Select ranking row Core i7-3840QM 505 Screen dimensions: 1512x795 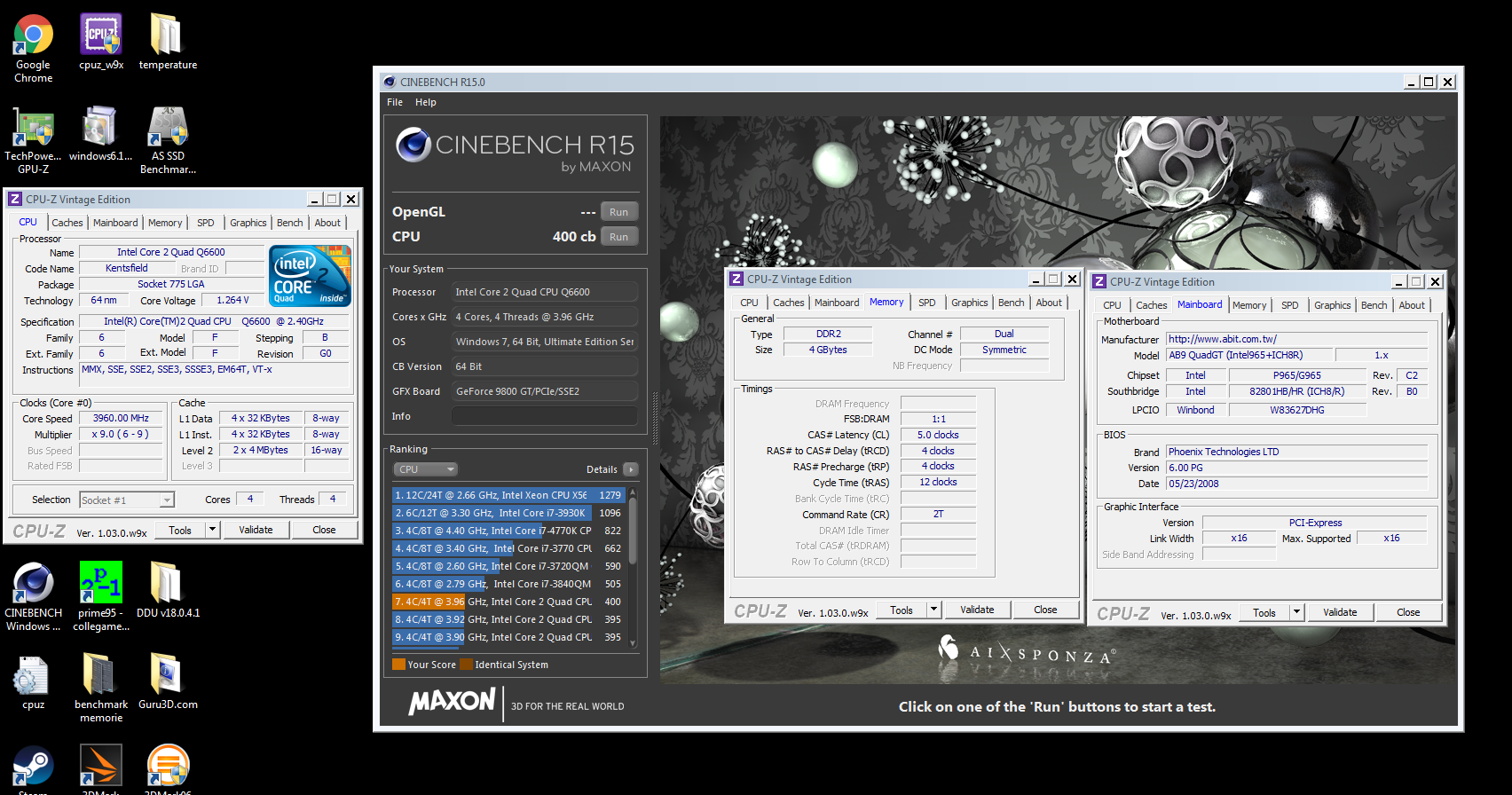click(x=508, y=584)
